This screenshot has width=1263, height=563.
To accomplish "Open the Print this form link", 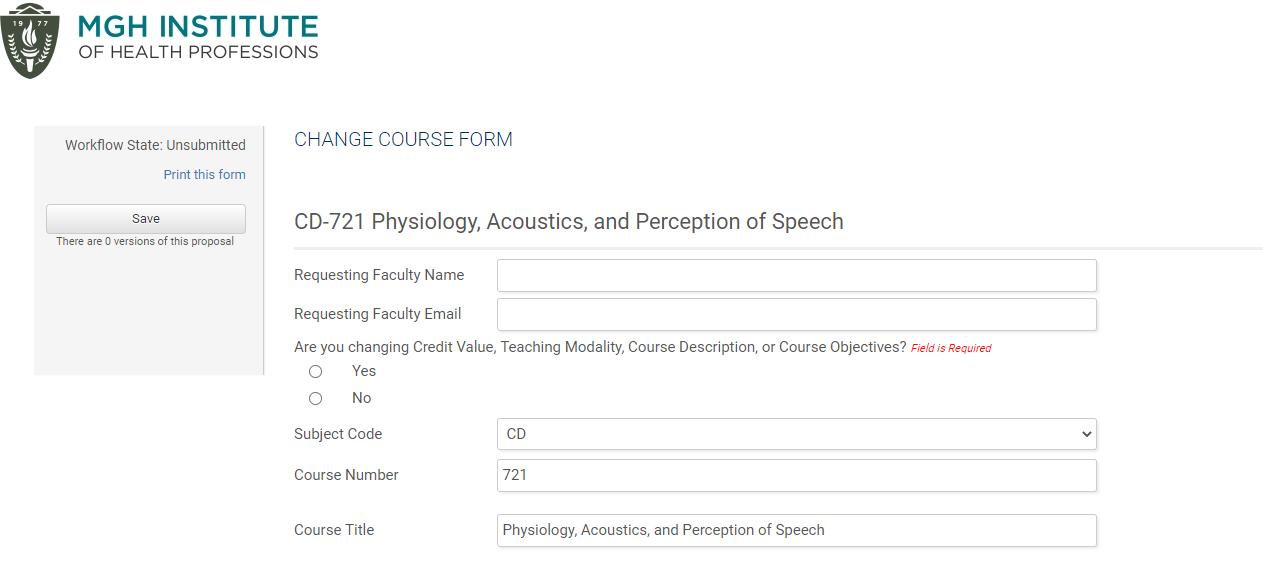I will point(204,174).
